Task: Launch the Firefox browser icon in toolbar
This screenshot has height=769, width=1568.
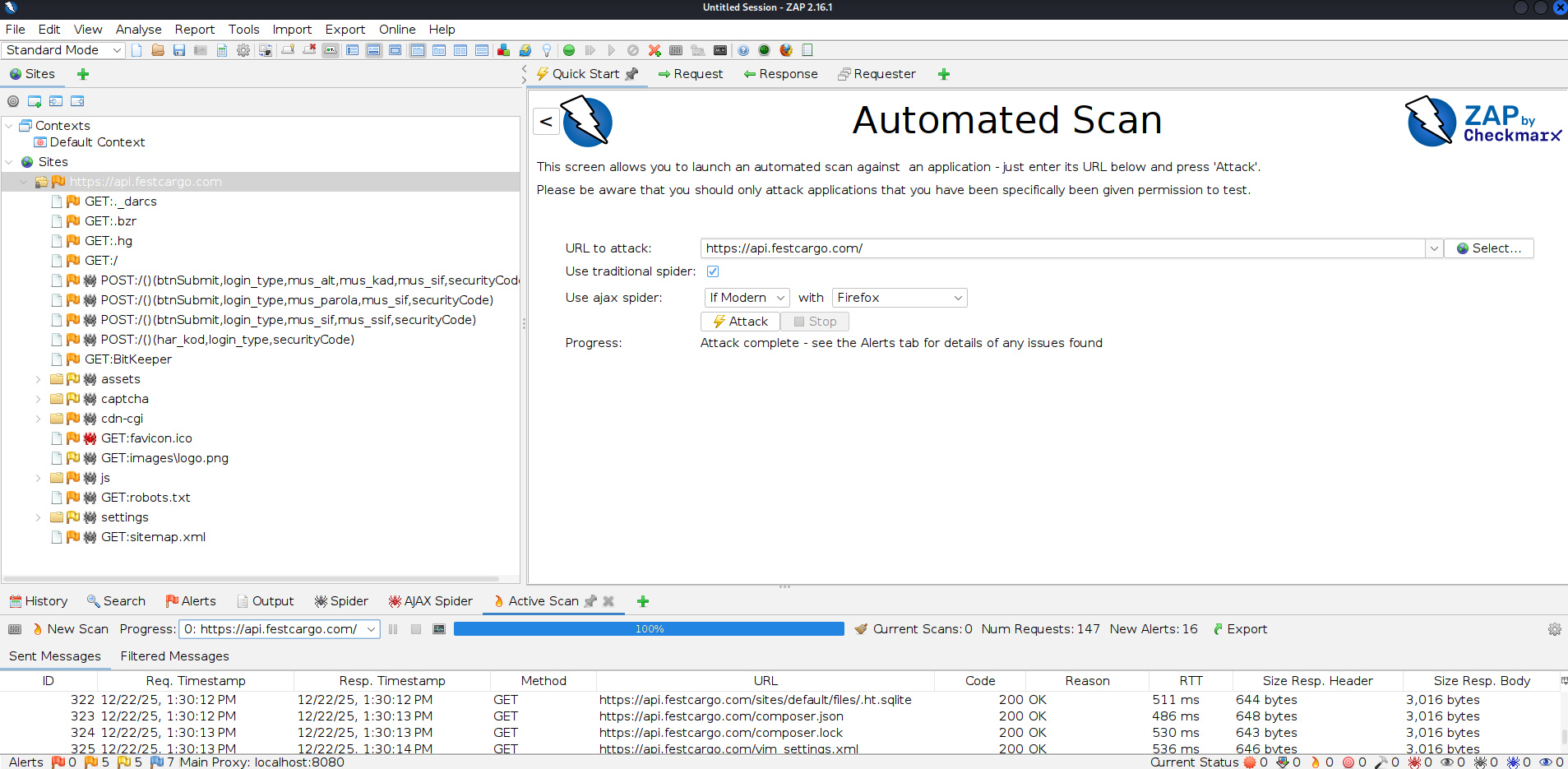Action: click(x=786, y=50)
